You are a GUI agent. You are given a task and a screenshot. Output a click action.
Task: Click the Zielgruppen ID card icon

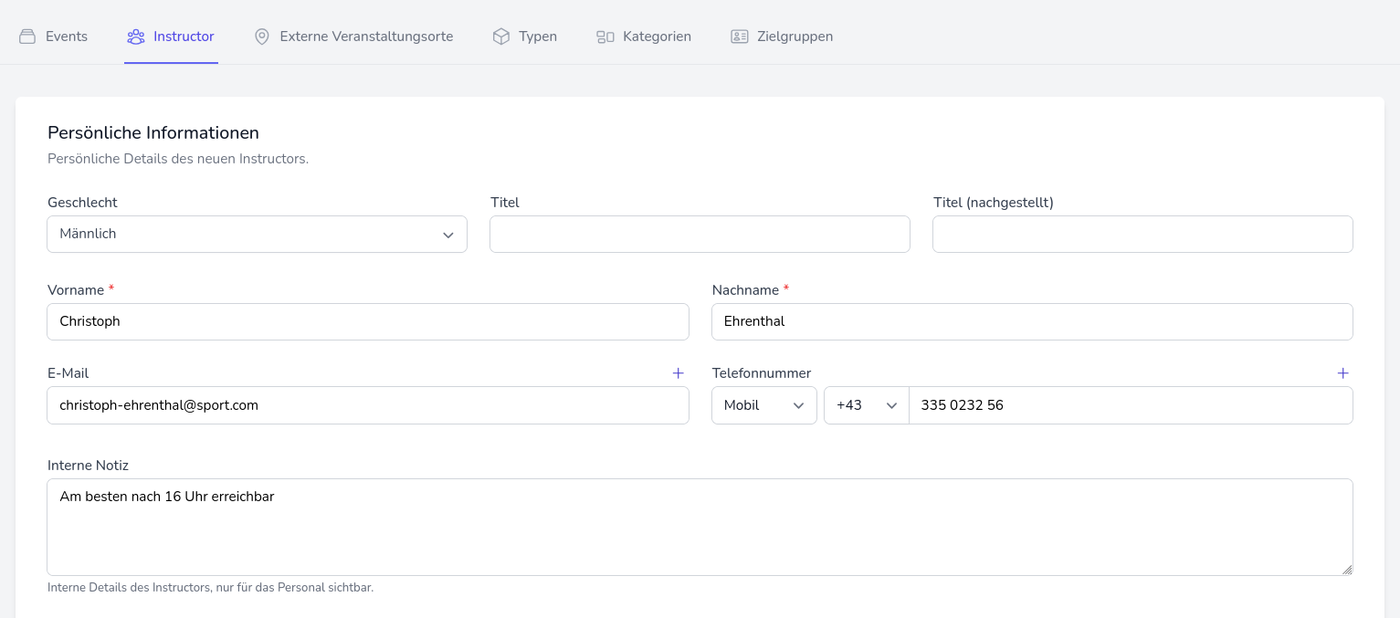point(739,37)
